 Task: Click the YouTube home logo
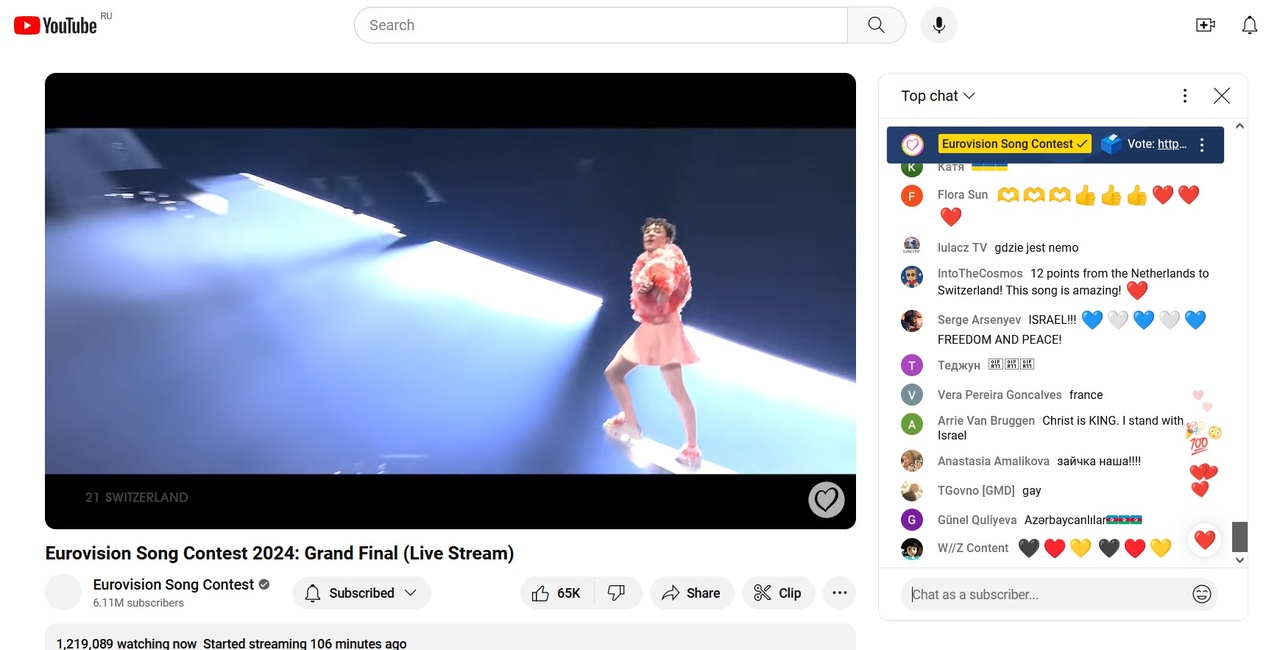56,25
